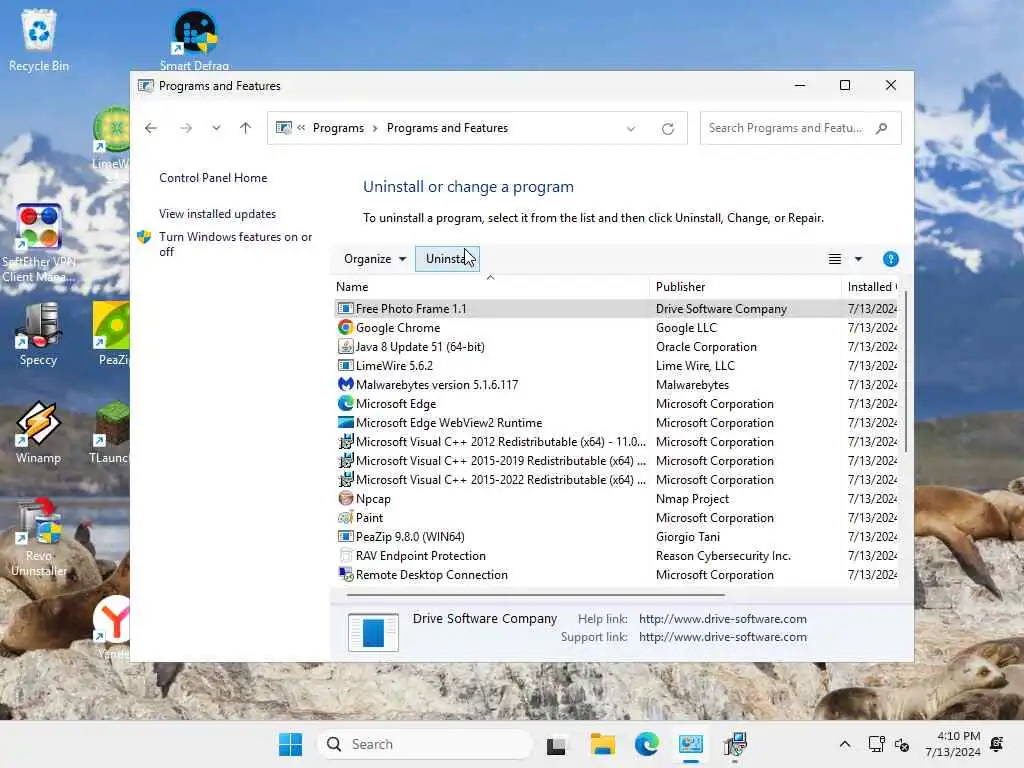Click the Programs breadcrumb in address bar
Image resolution: width=1024 pixels, height=768 pixels.
(338, 128)
